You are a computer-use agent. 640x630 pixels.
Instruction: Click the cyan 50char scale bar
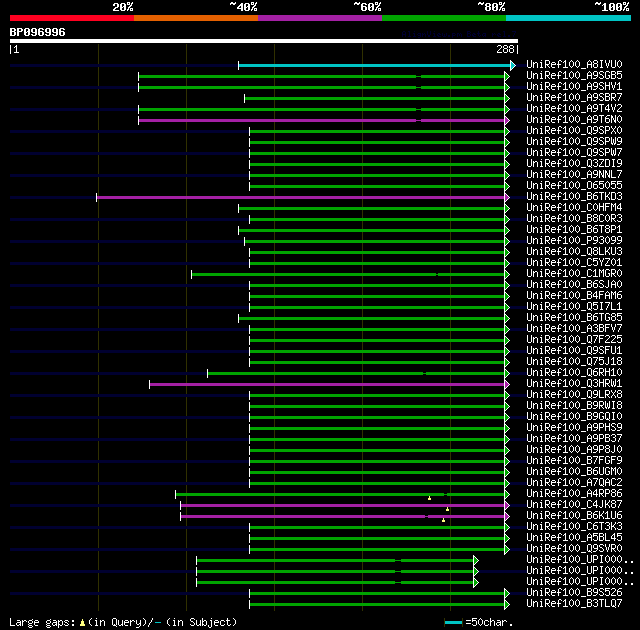click(453, 623)
